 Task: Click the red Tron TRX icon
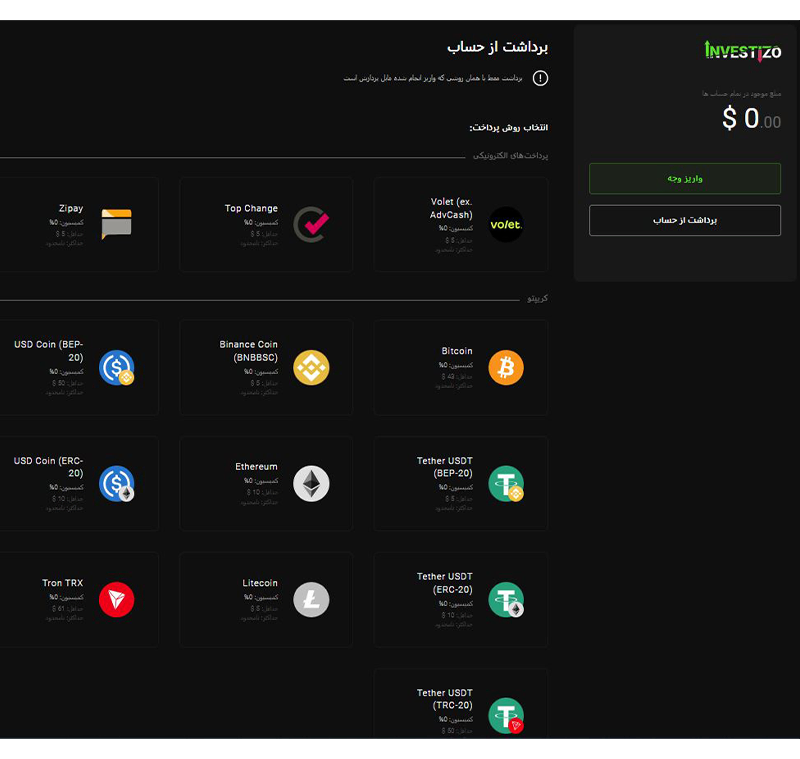click(x=116, y=599)
